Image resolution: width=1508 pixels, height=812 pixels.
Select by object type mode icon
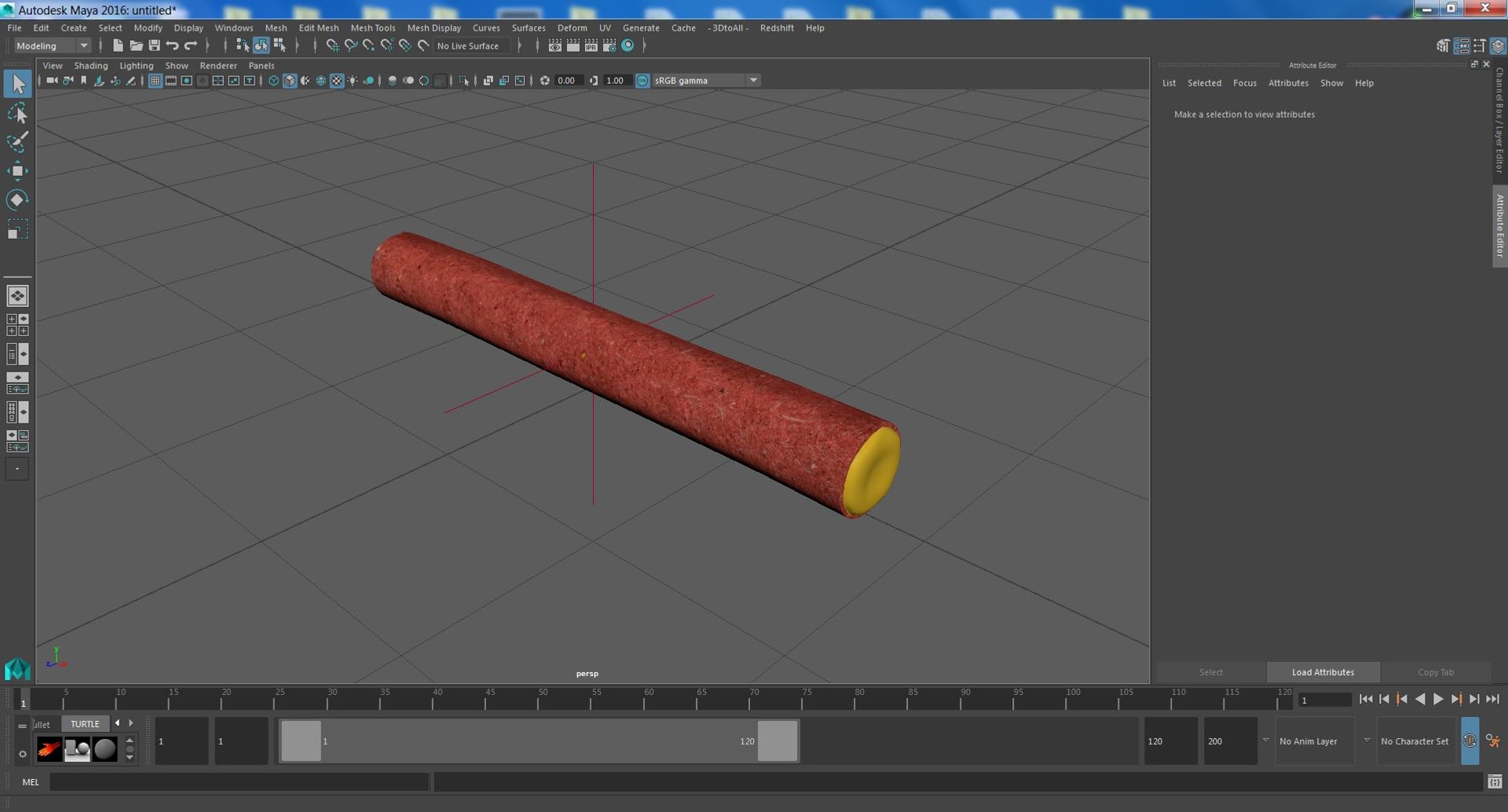click(x=261, y=46)
